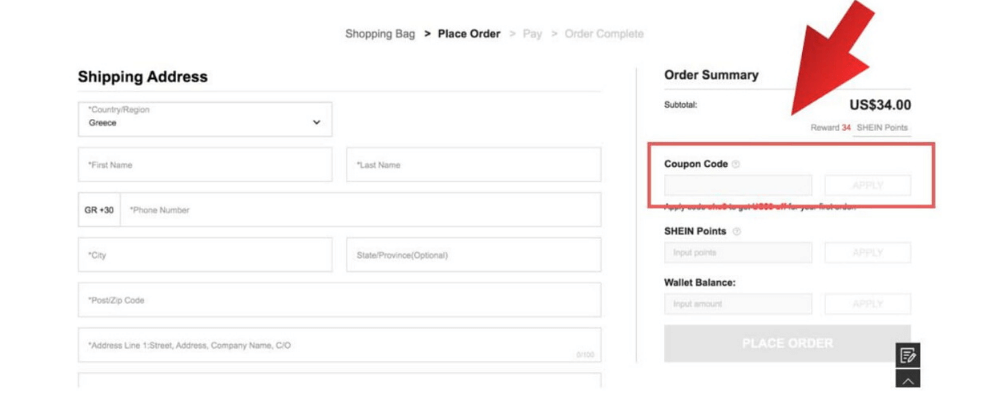Click the Input points field
The width and height of the screenshot is (1000, 400).
coord(738,253)
